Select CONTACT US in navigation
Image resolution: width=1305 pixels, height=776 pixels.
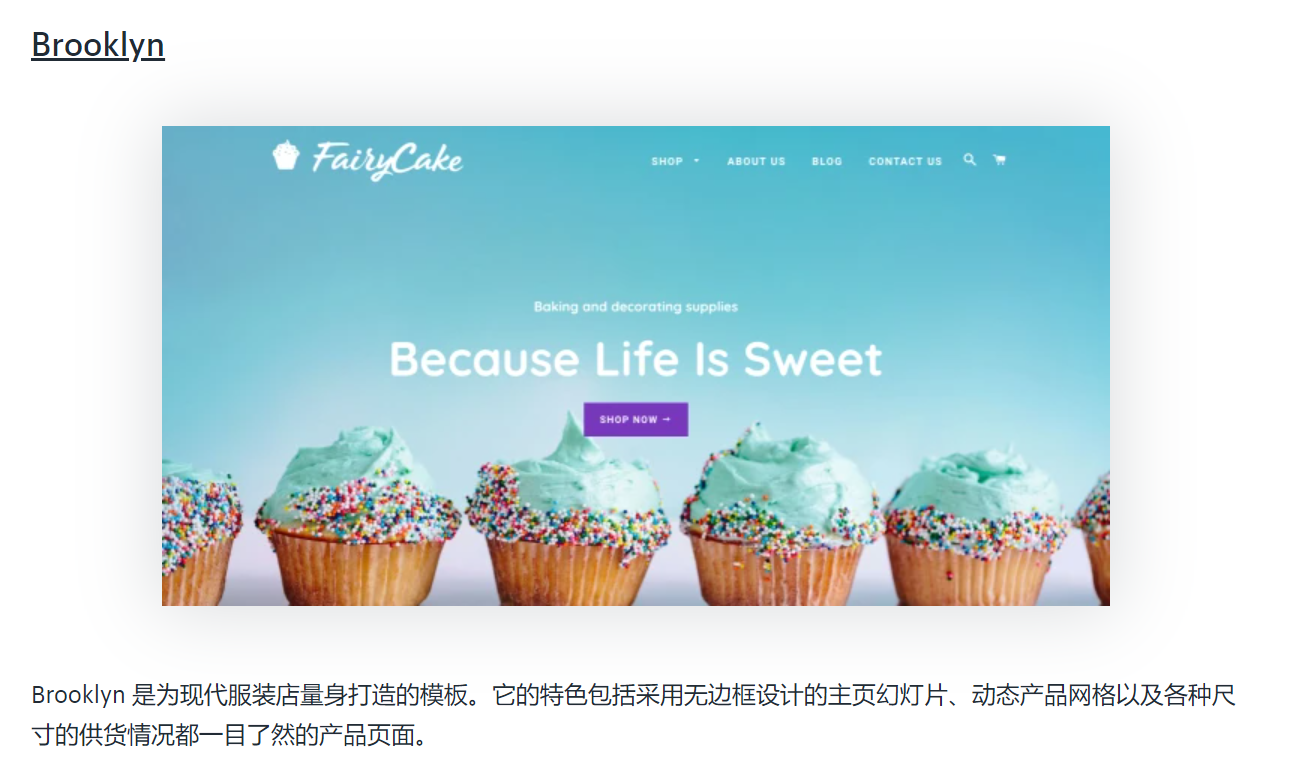point(905,161)
